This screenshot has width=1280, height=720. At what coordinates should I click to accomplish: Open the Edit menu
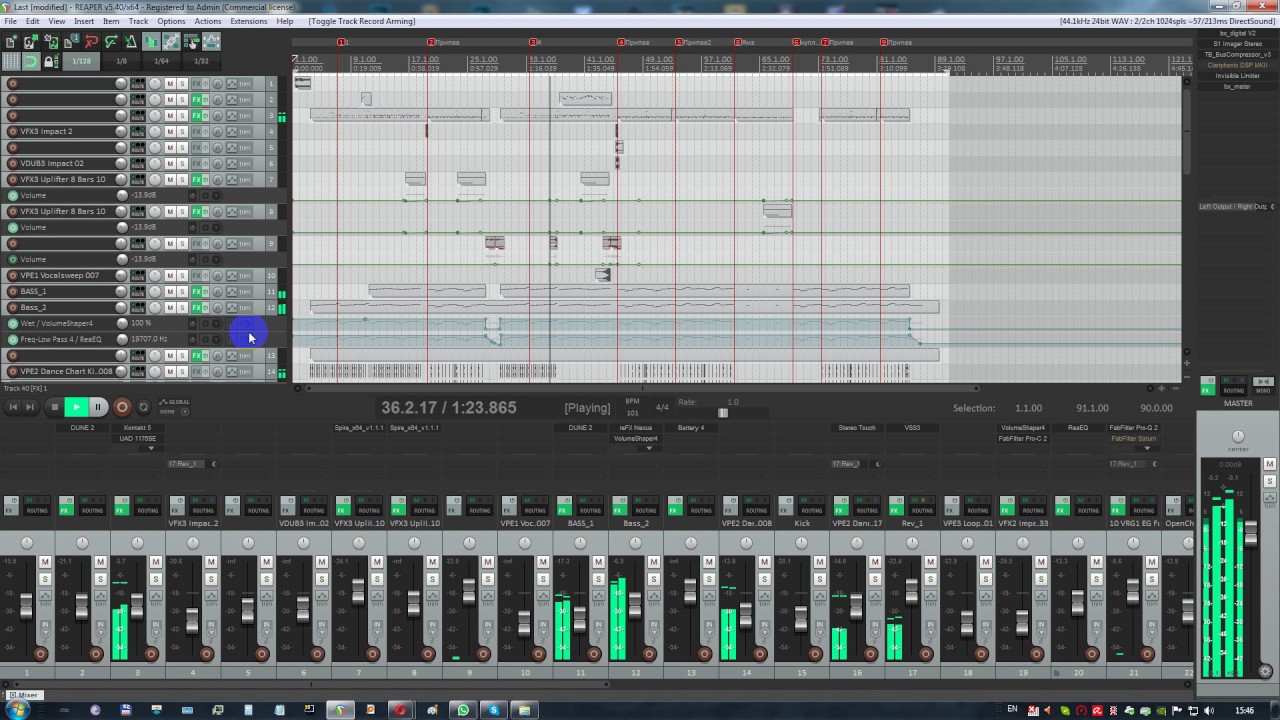point(32,21)
